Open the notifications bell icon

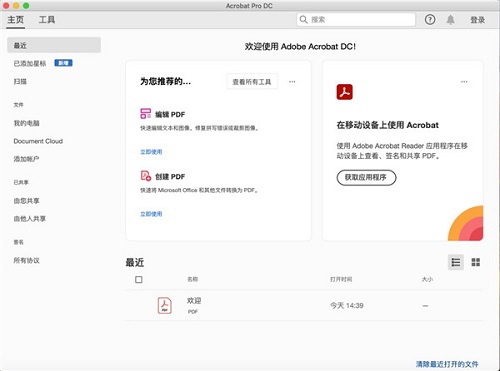(x=450, y=20)
